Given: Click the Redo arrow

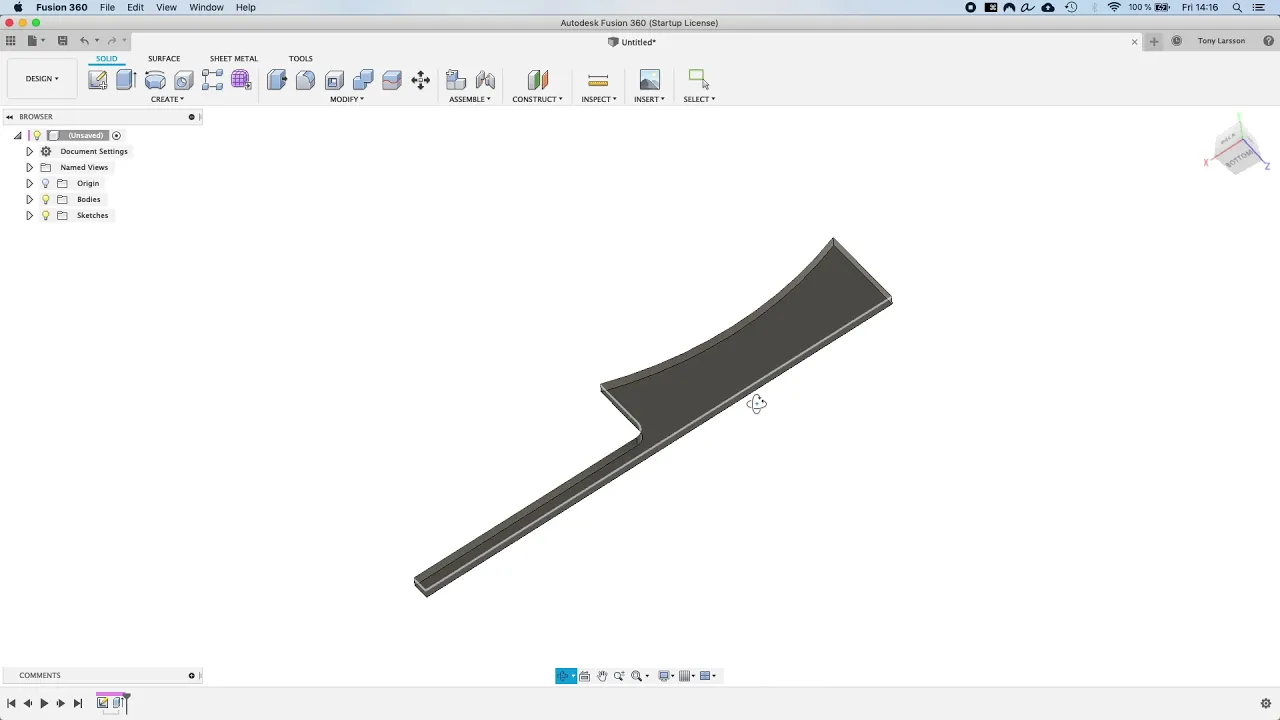Looking at the screenshot, I should [x=111, y=41].
